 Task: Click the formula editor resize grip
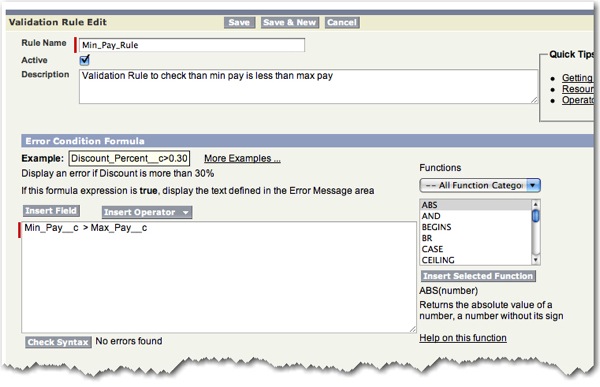point(412,329)
